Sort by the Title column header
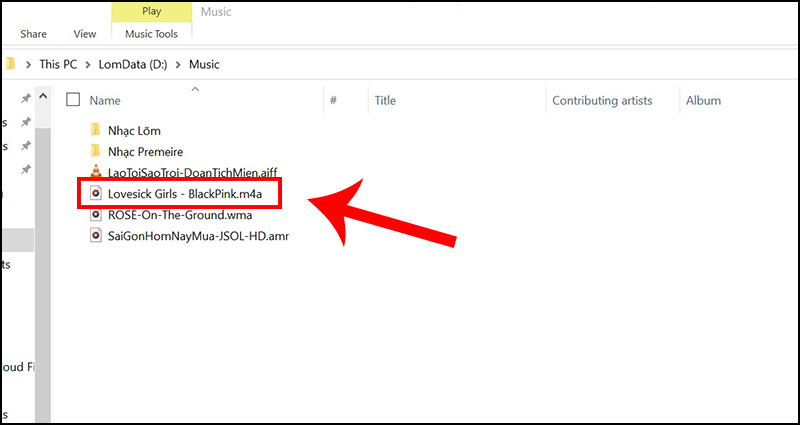This screenshot has height=425, width=800. click(x=385, y=101)
